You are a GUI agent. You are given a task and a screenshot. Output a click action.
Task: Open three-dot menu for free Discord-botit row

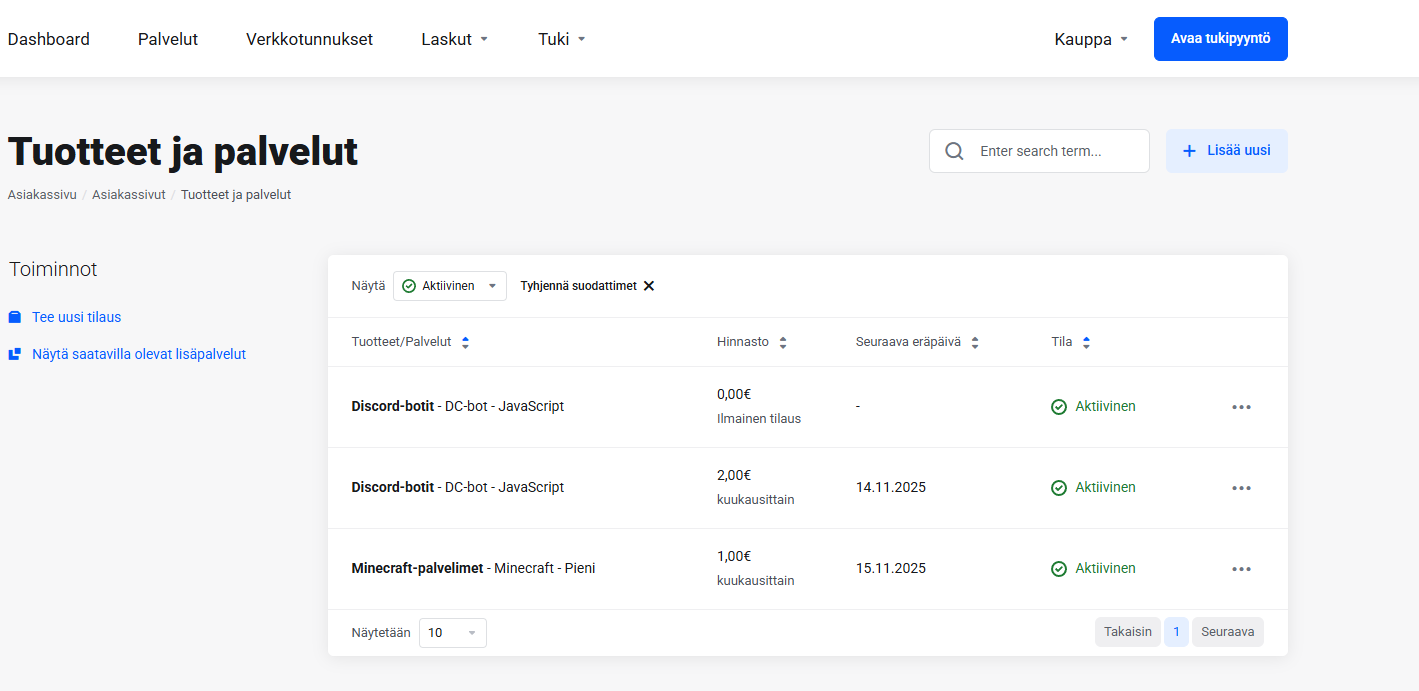tap(1241, 407)
